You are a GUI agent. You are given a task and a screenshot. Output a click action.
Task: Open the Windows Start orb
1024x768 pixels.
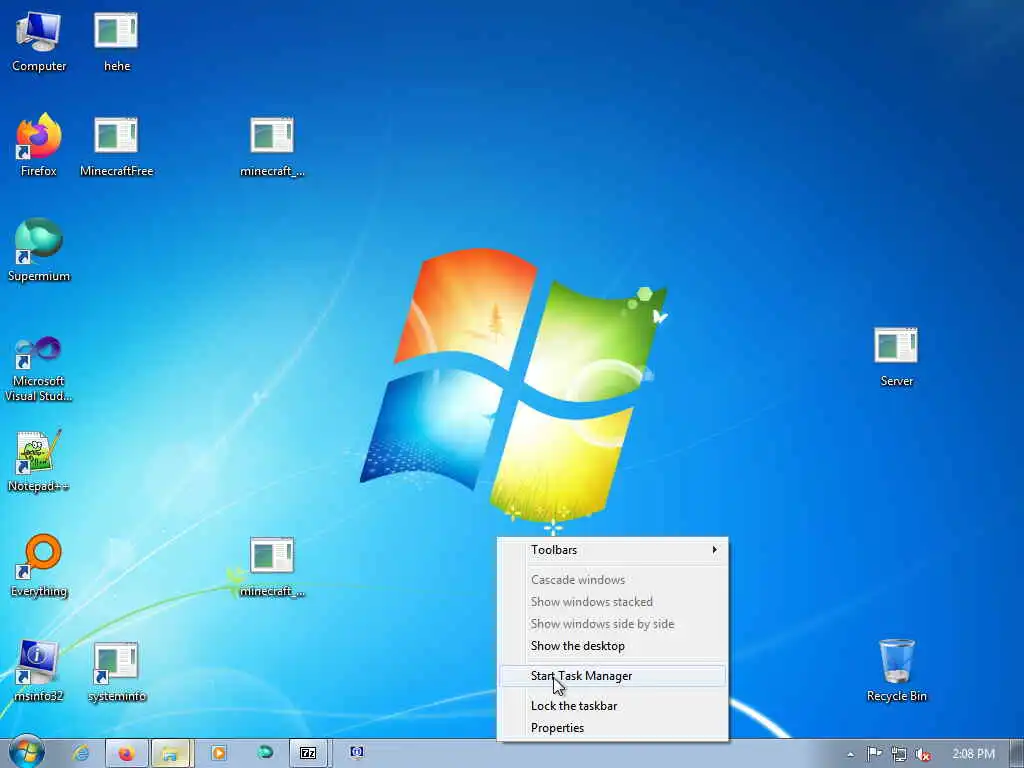tap(26, 752)
